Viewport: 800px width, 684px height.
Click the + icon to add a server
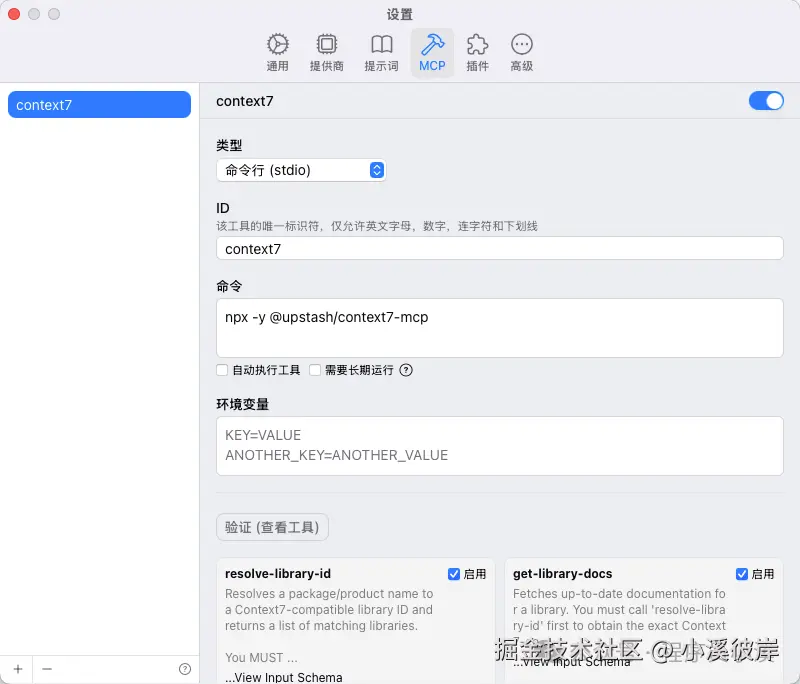click(x=17, y=668)
